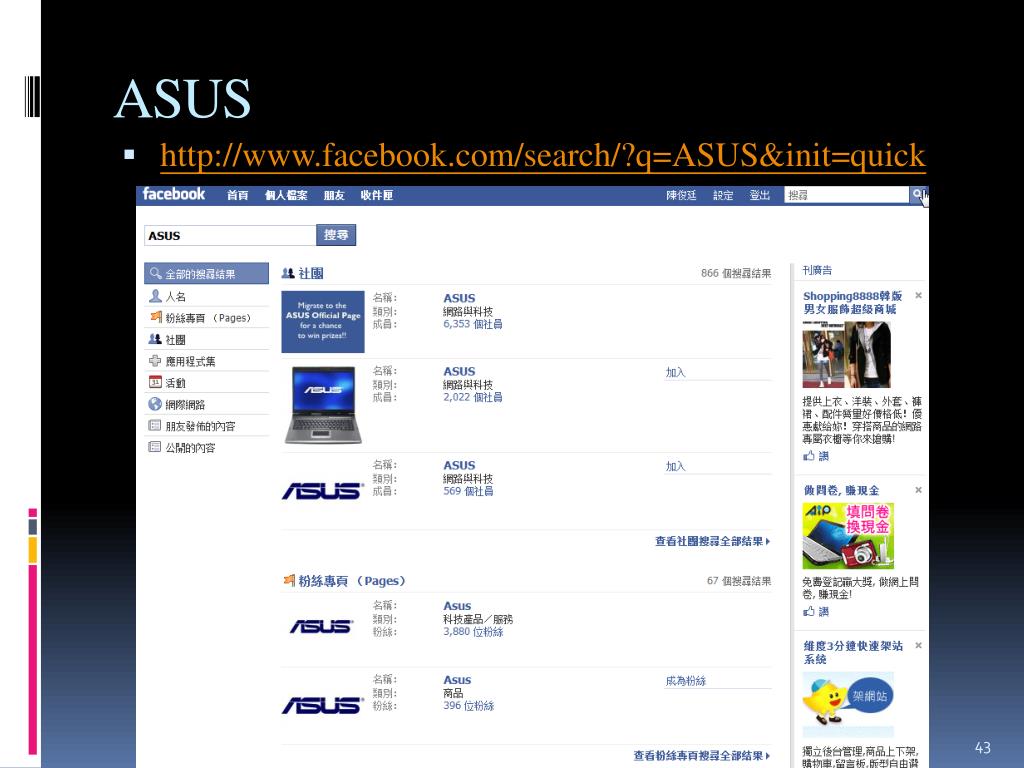Click 登出 to log out
1024x768 pixels.
click(760, 195)
